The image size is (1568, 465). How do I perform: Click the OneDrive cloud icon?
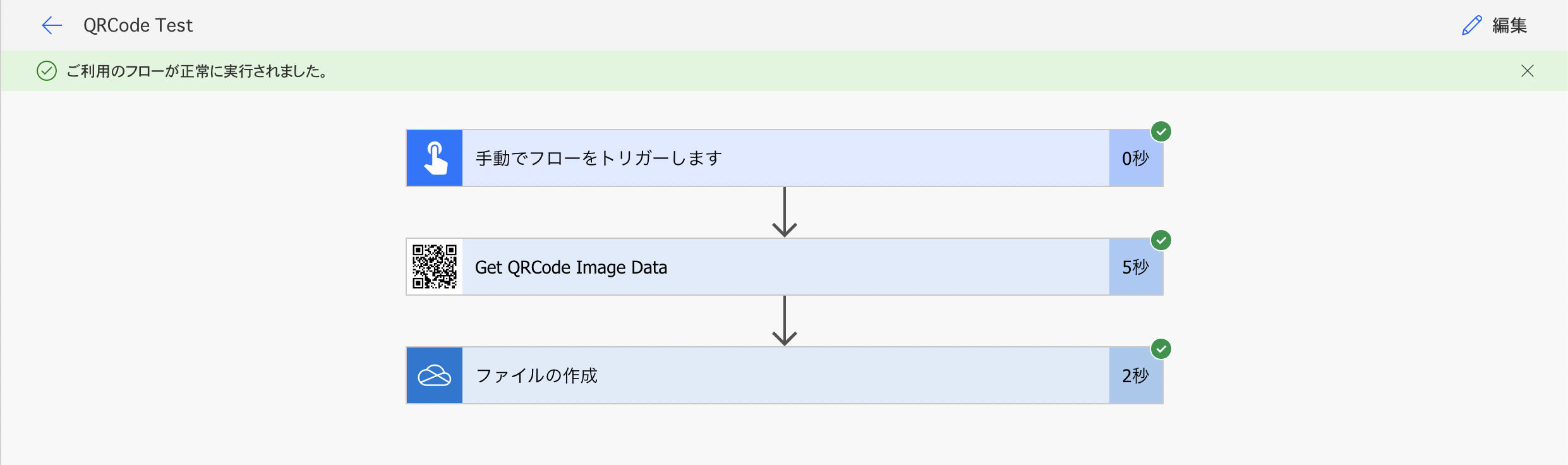435,375
